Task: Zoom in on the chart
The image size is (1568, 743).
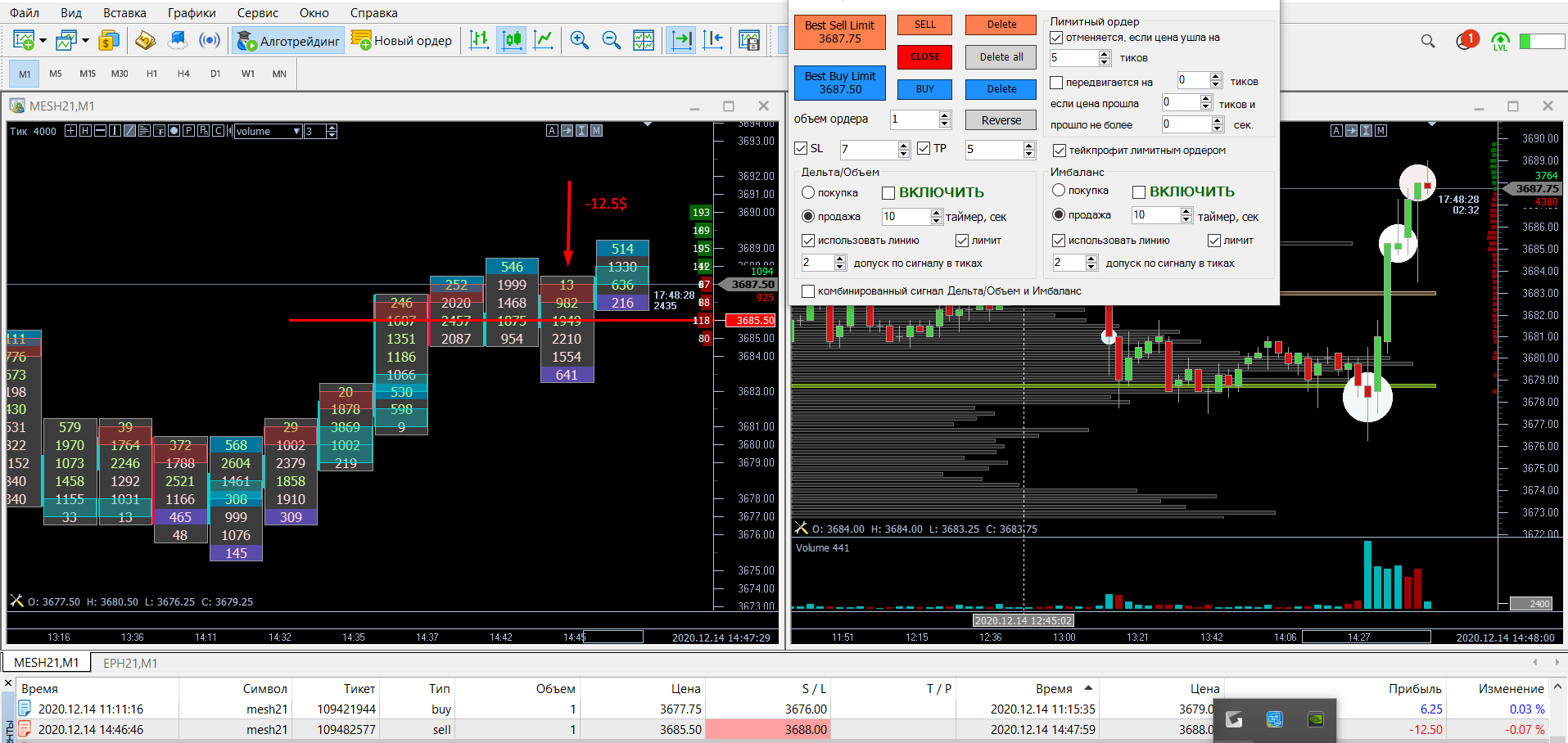Action: pyautogui.click(x=580, y=40)
